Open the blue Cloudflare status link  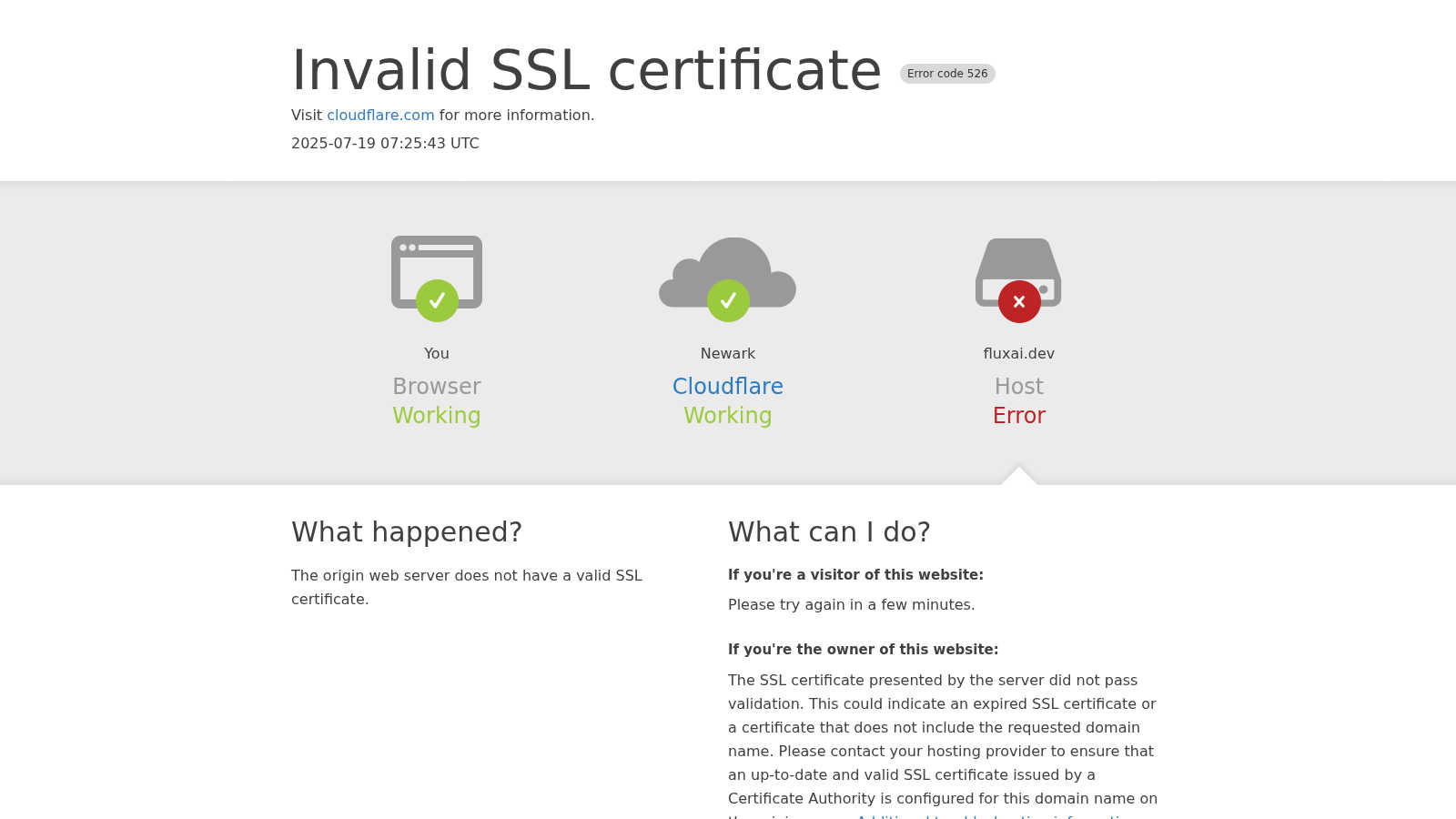(x=728, y=387)
